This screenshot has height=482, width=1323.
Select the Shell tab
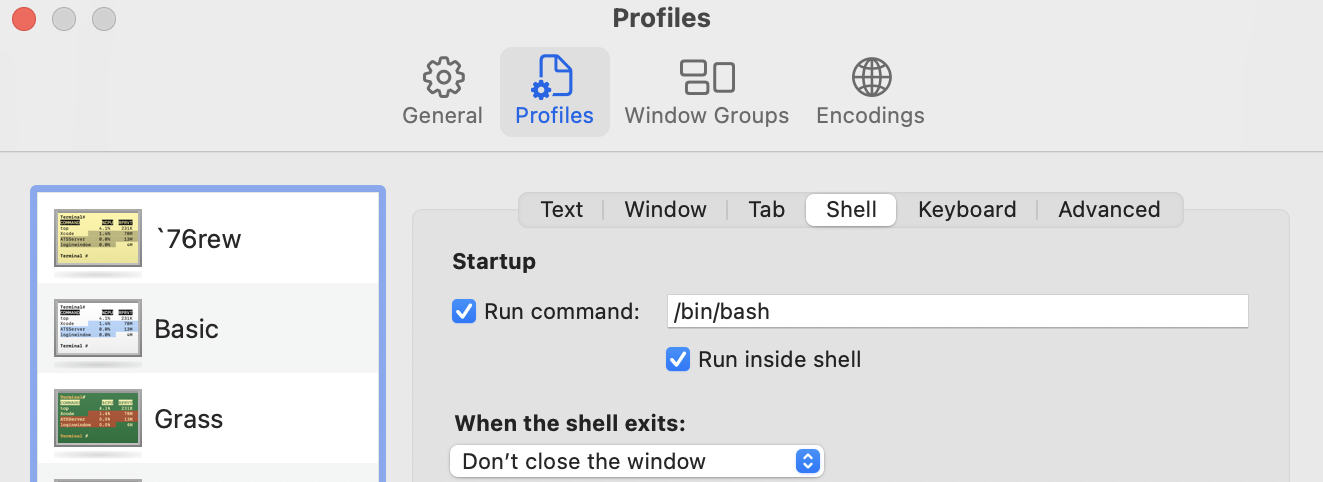coord(851,210)
